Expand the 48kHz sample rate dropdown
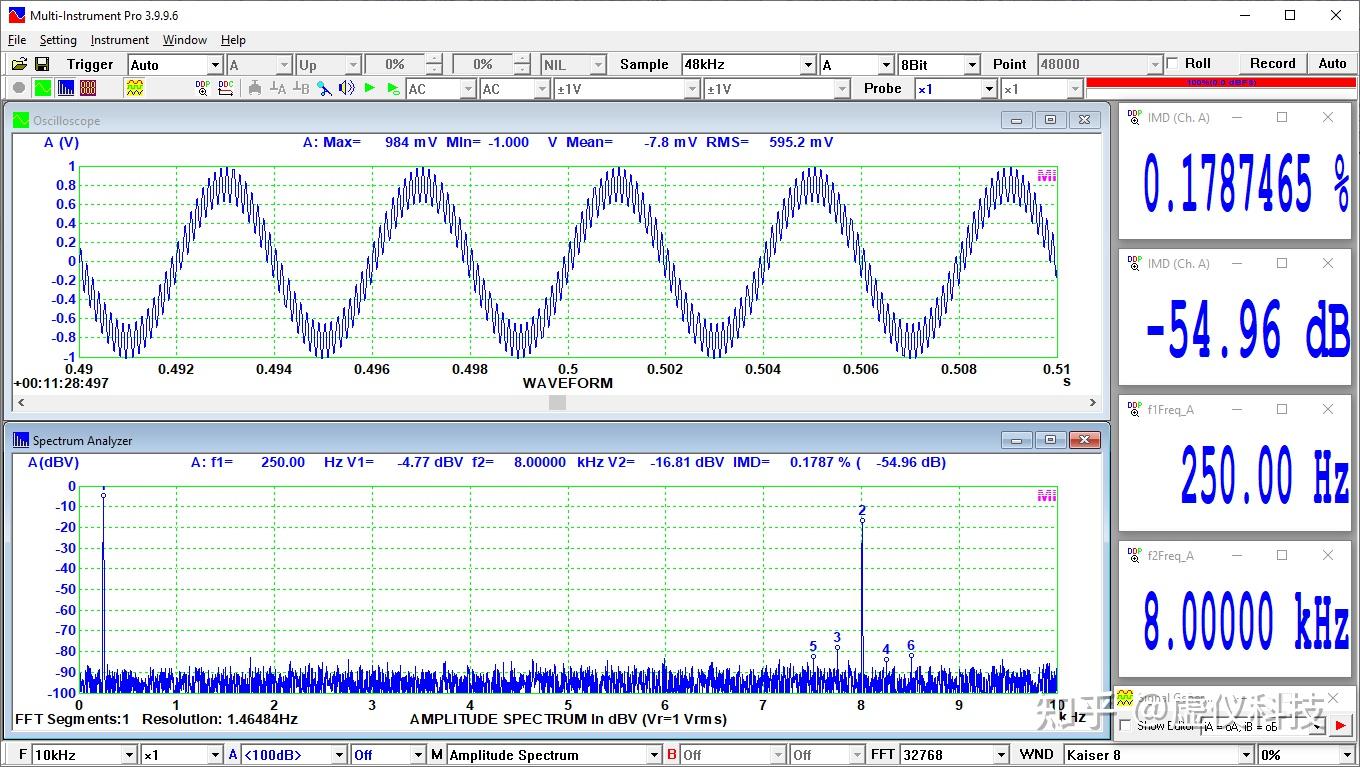Screen dimensions: 1360x767 point(808,65)
